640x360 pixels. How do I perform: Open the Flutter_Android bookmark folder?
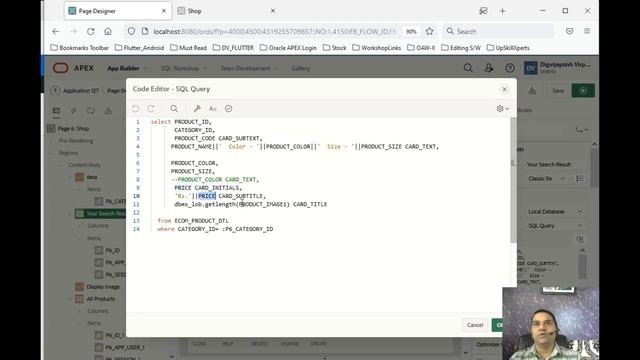pos(140,48)
